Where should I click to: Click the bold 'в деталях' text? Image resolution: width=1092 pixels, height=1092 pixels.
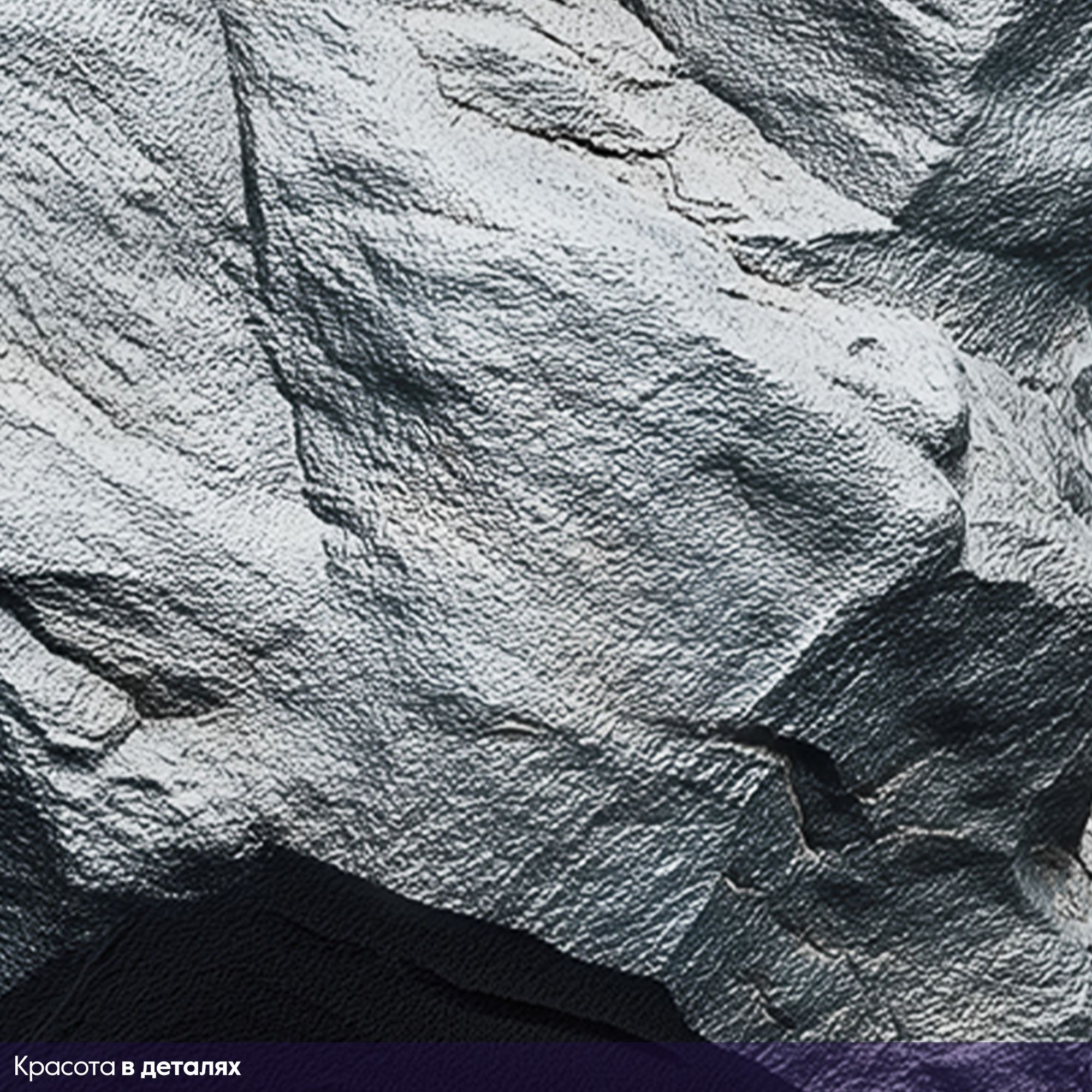click(x=181, y=1067)
